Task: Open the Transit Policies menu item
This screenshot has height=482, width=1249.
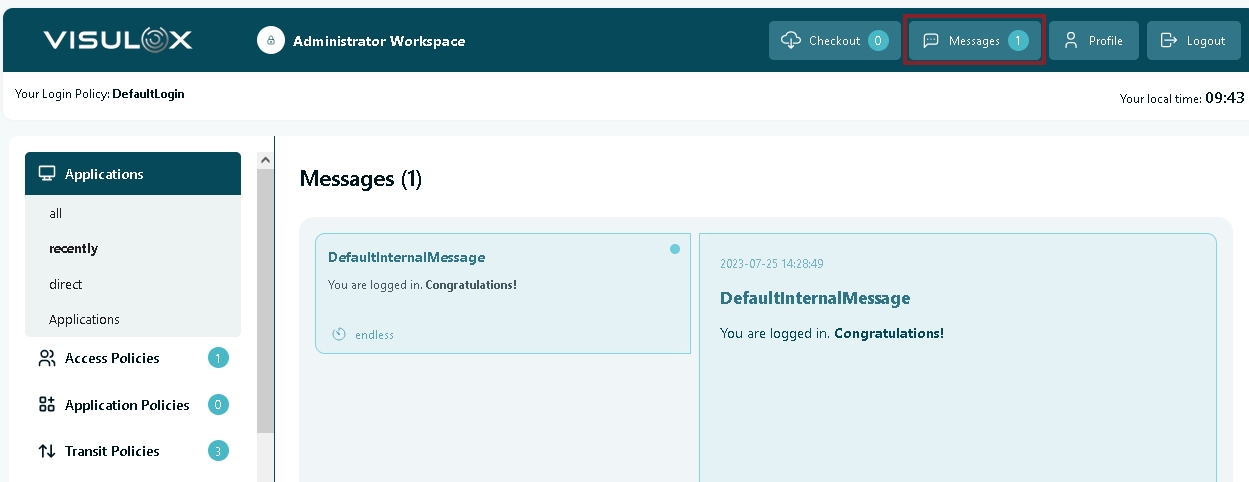Action: [112, 451]
